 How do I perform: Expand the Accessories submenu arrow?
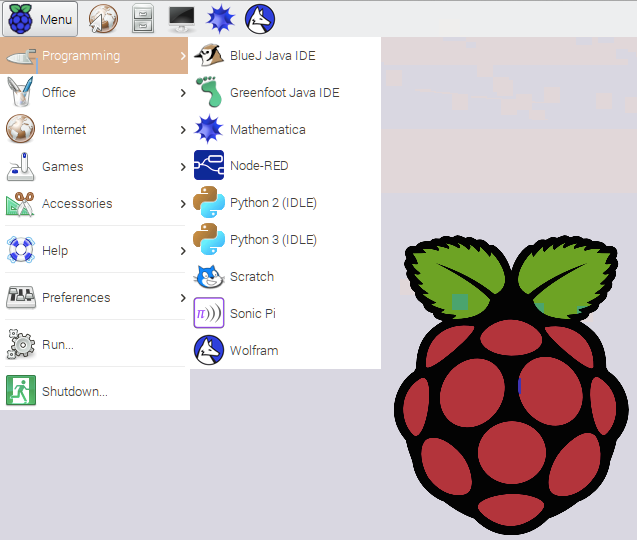183,204
